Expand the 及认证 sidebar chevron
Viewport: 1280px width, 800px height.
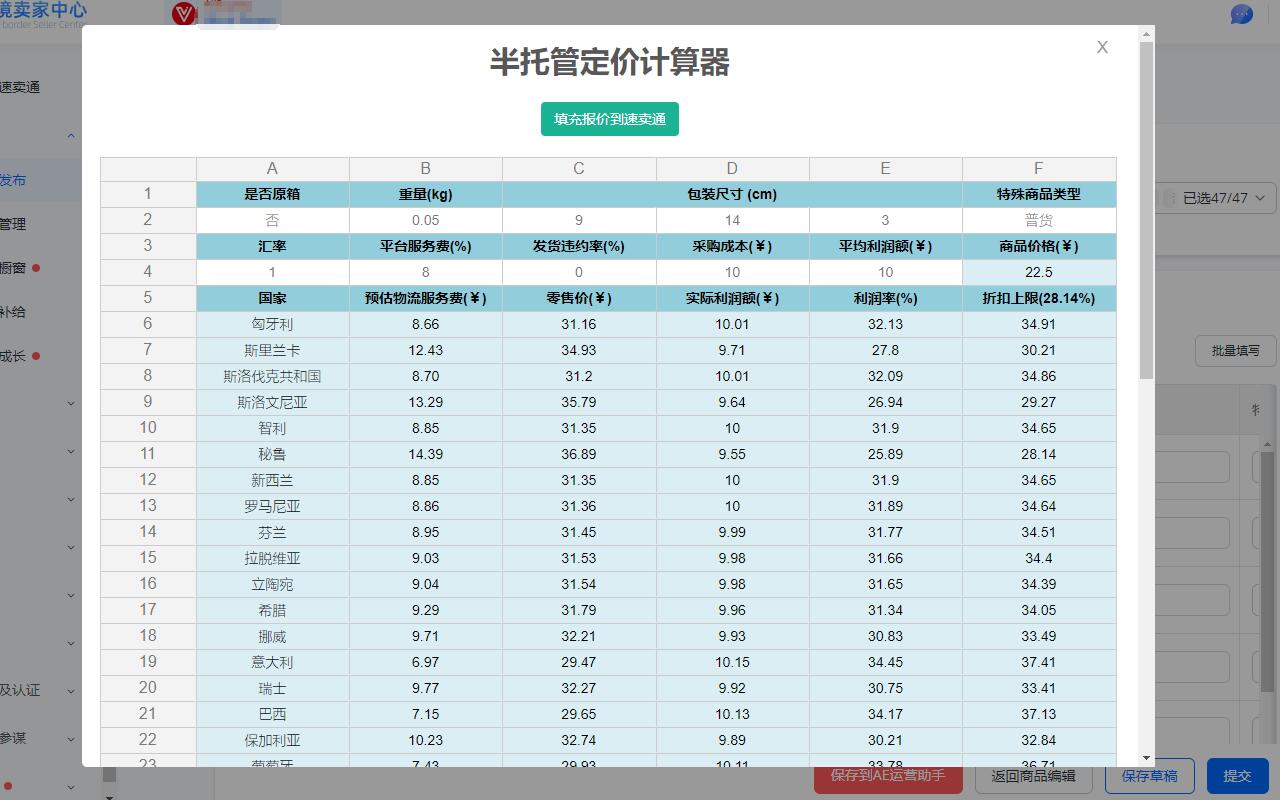(71, 691)
